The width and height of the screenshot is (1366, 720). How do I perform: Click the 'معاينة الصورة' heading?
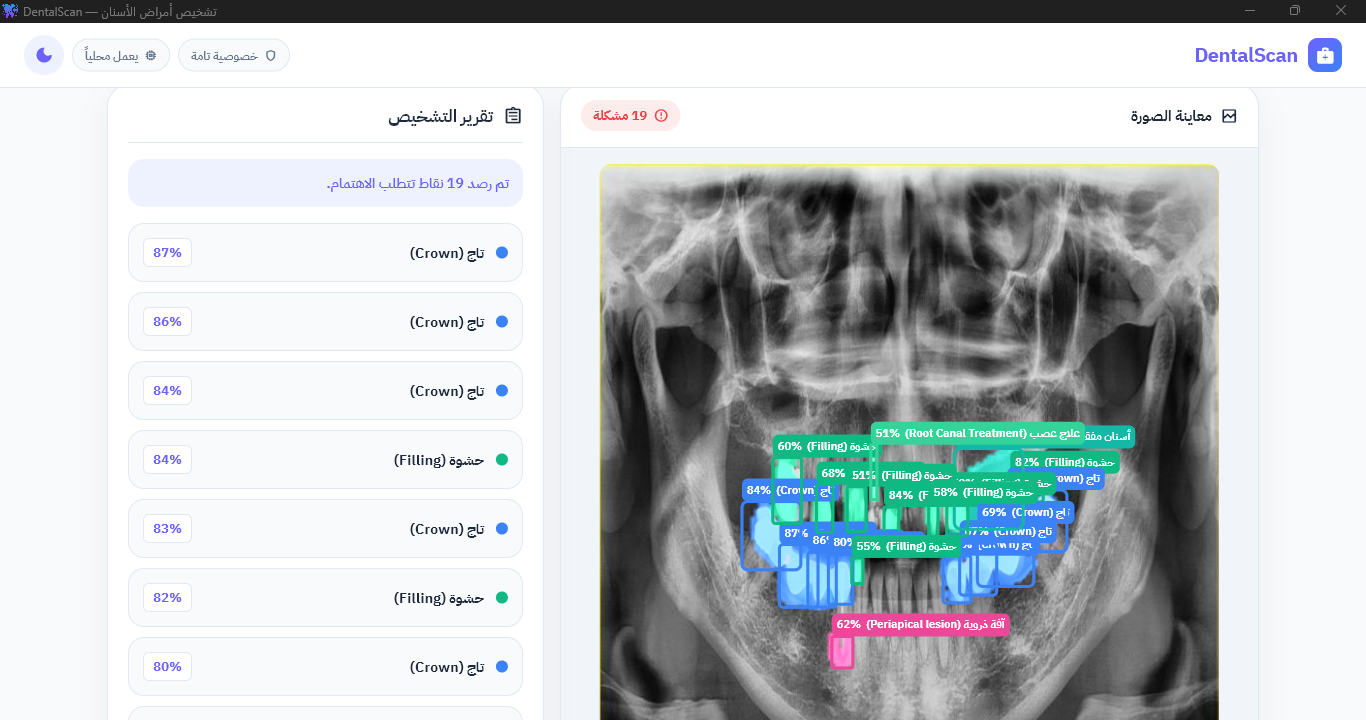click(x=1171, y=116)
